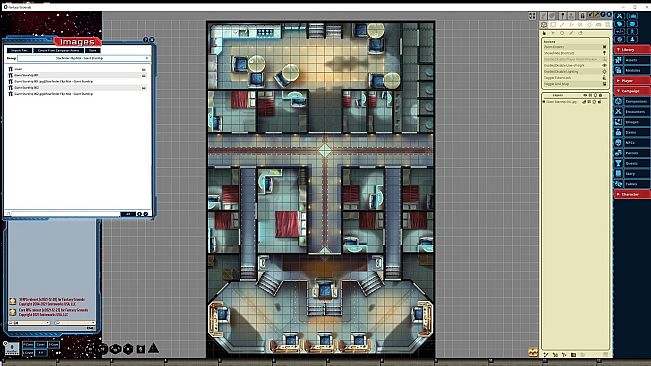
Task: Pick the square d6 die
Action: coord(141,349)
